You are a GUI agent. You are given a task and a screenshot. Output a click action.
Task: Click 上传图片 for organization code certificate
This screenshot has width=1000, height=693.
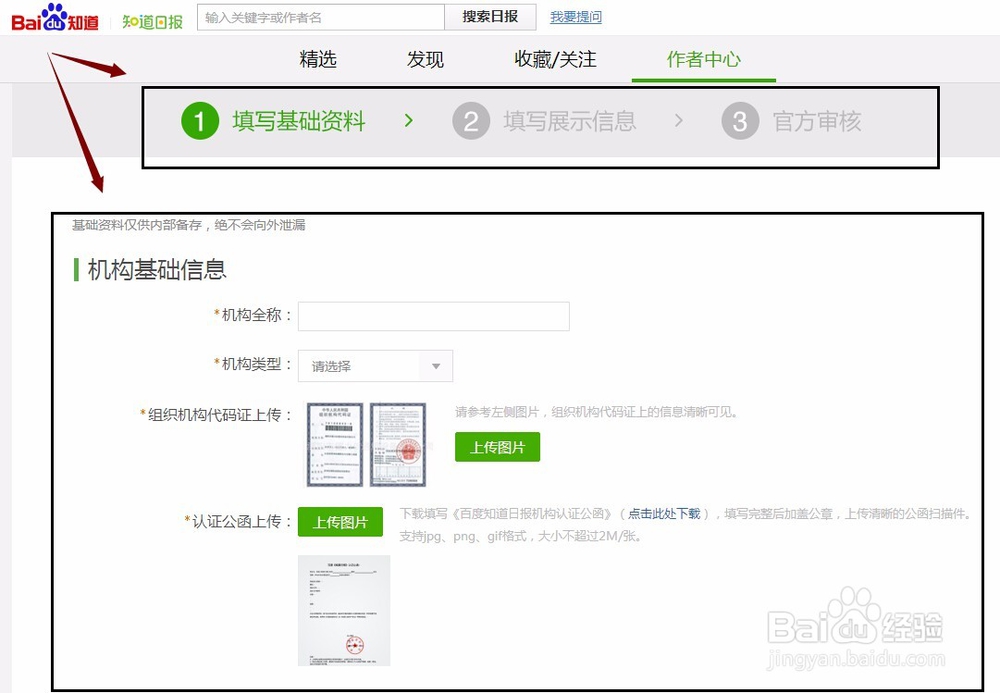click(497, 447)
